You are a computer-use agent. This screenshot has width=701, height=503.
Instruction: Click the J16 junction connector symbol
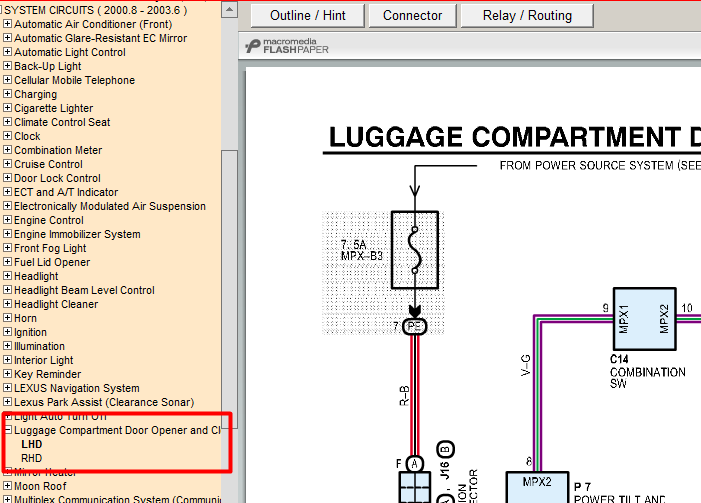click(415, 487)
